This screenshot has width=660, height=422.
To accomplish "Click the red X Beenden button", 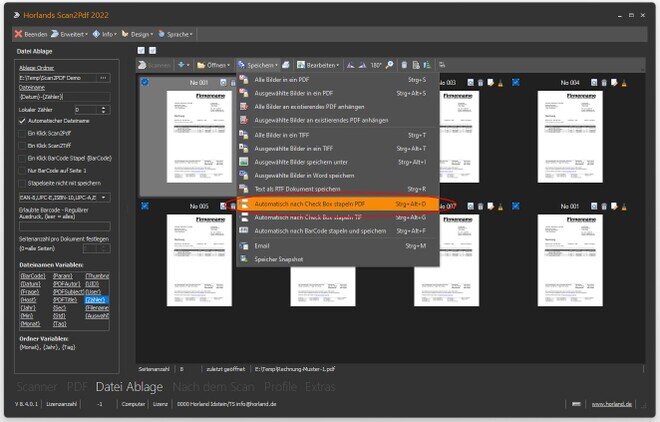I will [x=30, y=34].
